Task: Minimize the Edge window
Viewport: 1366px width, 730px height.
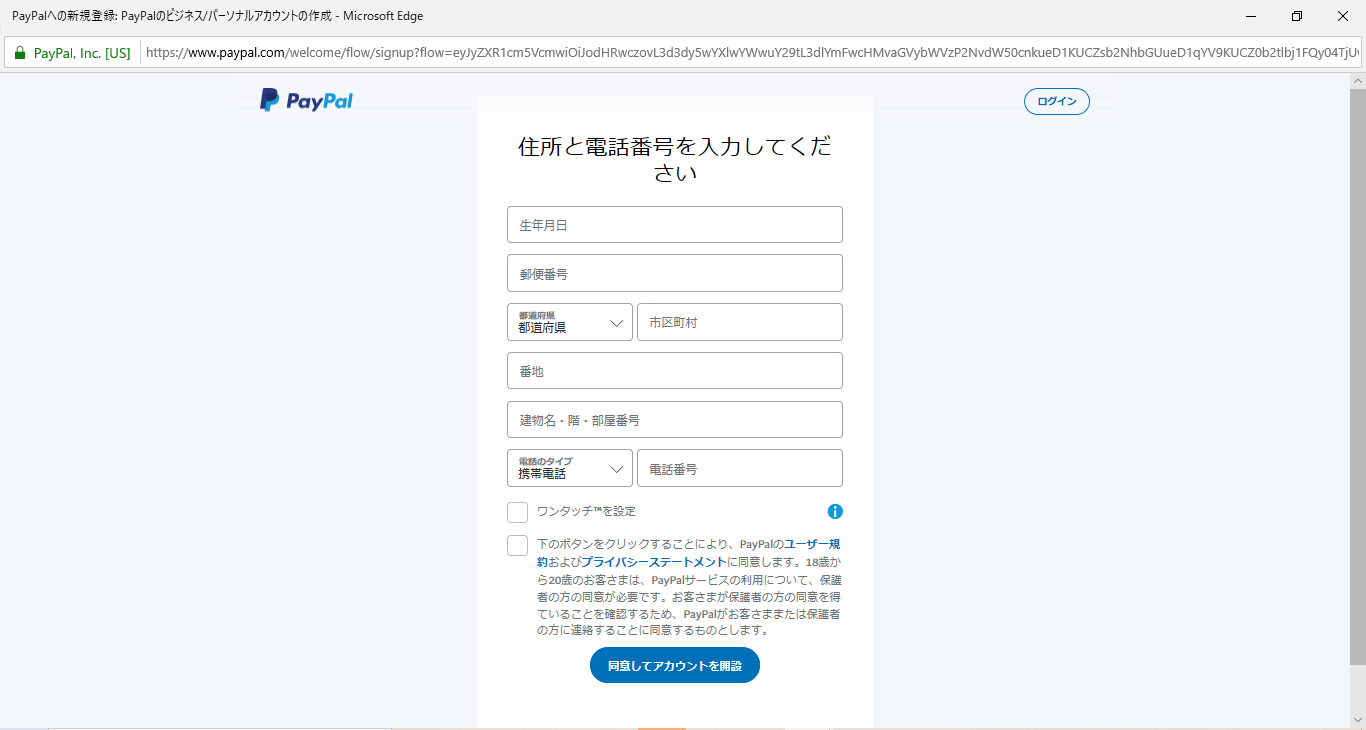Action: coord(1251,16)
